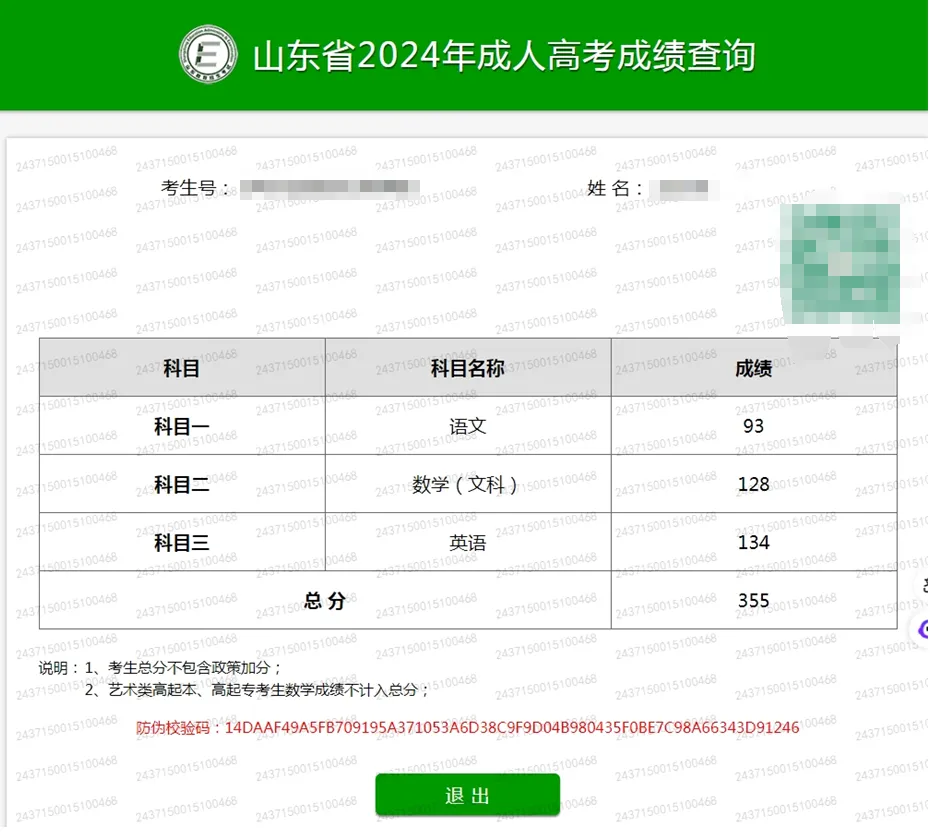Click the 数学 score 128
Viewport: 930px width, 834px height.
(753, 485)
